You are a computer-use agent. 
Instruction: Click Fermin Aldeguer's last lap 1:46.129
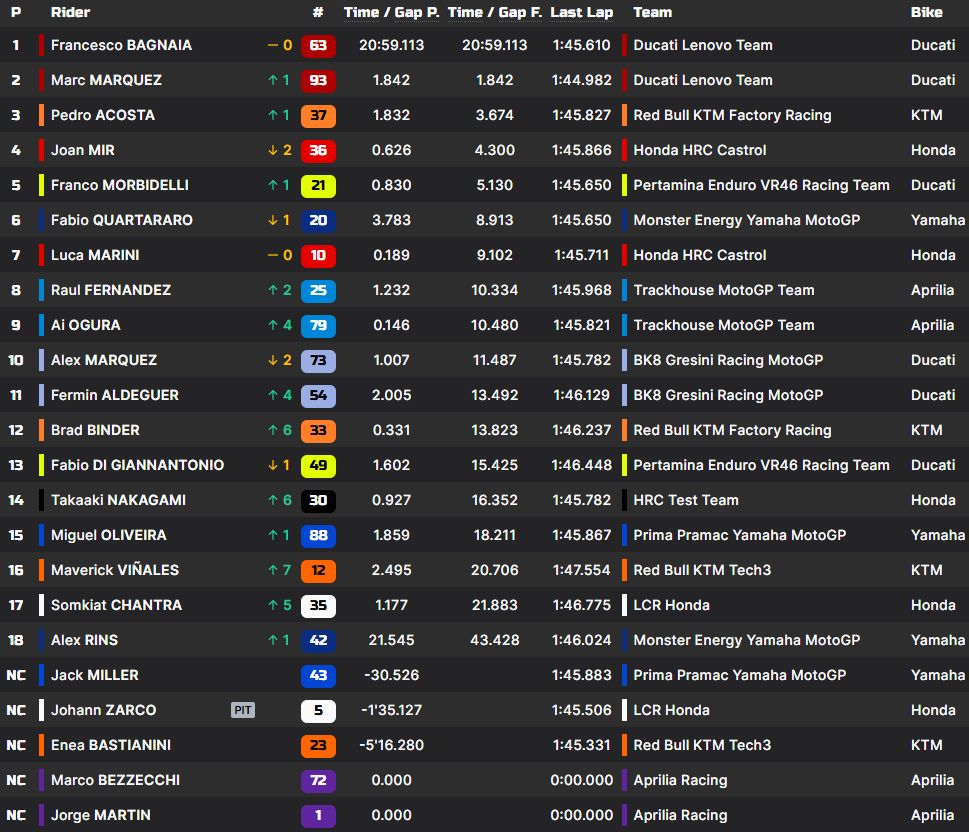[x=582, y=396]
